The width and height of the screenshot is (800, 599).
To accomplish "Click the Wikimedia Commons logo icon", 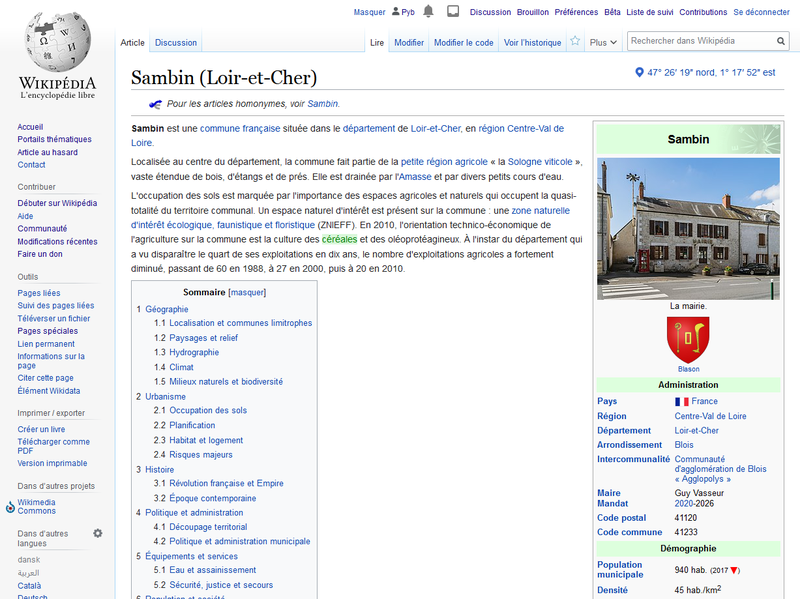I will [10, 507].
